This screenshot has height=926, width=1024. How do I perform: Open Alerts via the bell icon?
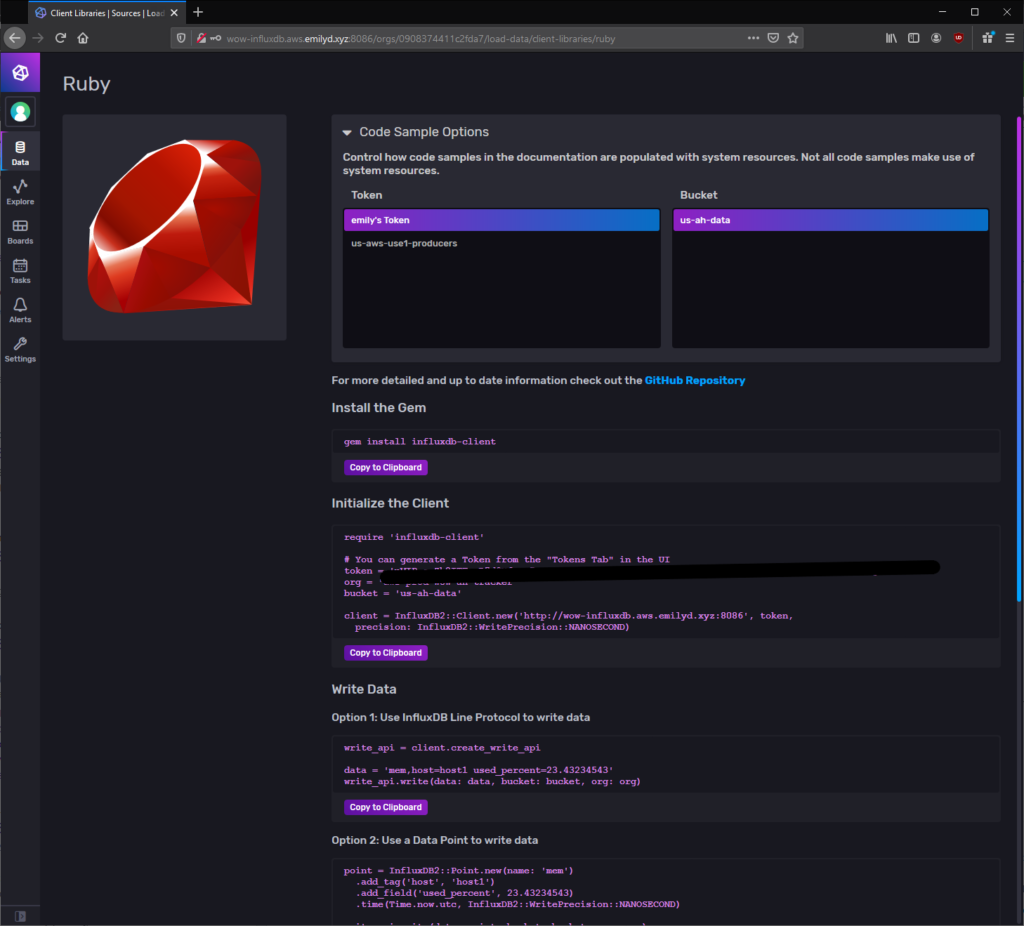pyautogui.click(x=20, y=308)
